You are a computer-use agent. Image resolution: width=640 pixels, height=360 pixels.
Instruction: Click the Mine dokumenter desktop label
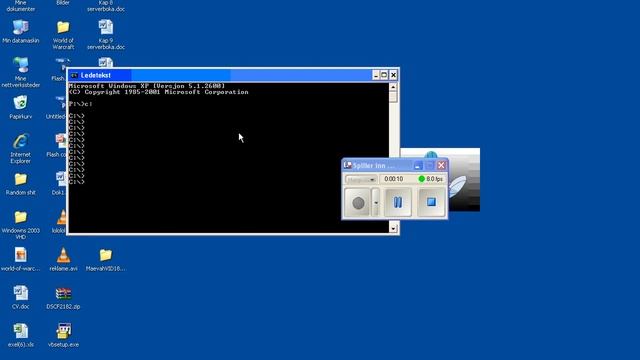20,5
